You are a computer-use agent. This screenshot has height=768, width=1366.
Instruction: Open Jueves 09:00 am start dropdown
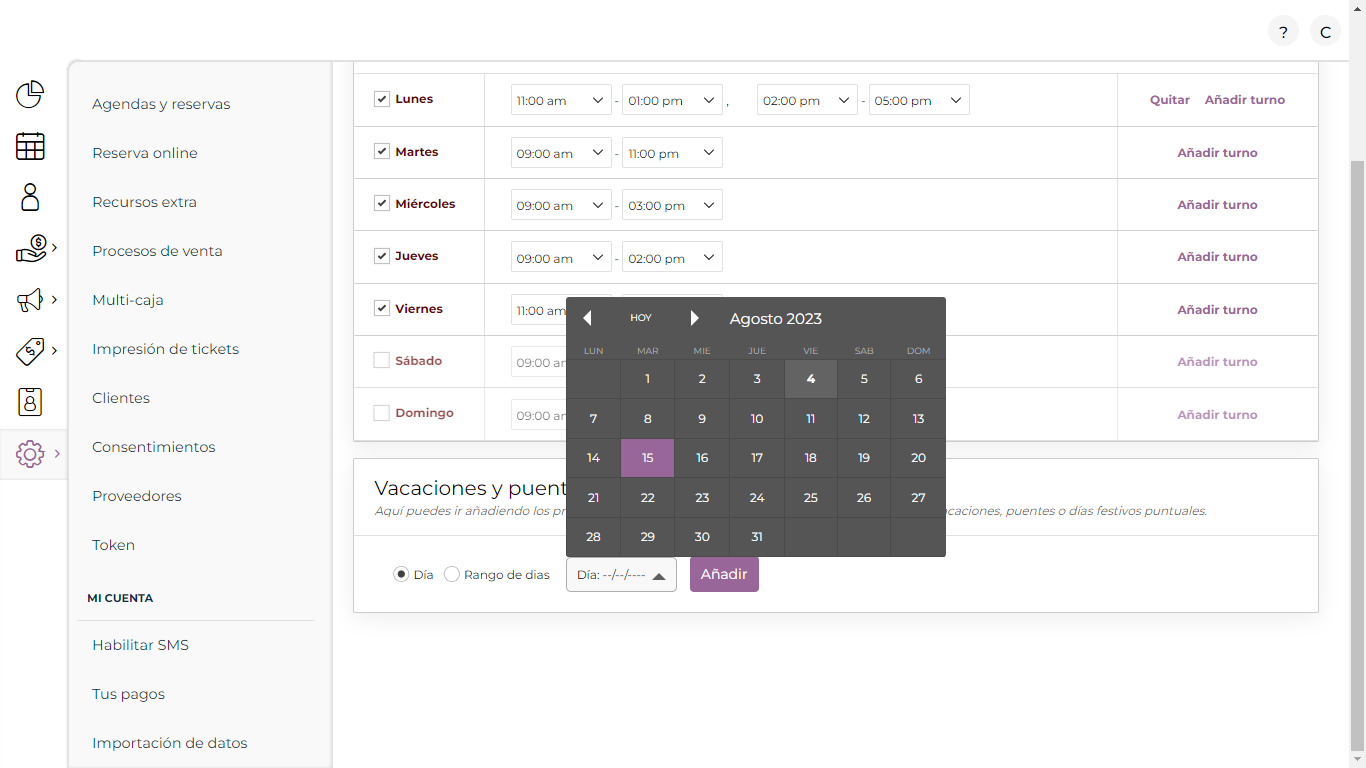pyautogui.click(x=561, y=258)
